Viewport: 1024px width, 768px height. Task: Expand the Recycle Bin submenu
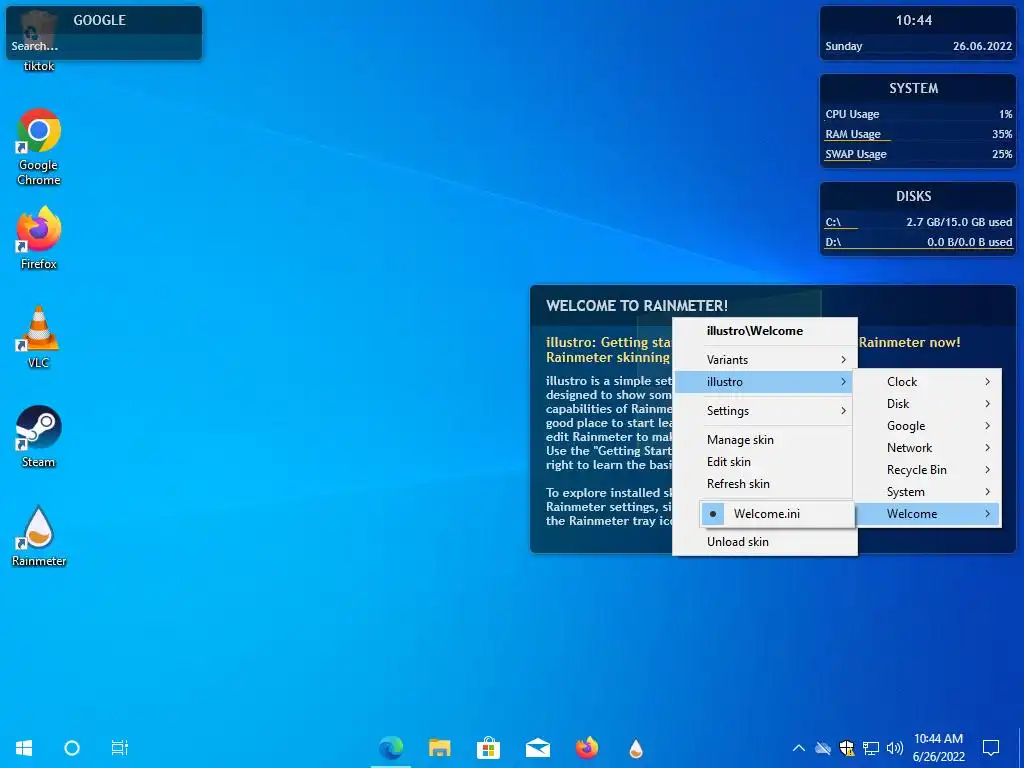click(928, 470)
